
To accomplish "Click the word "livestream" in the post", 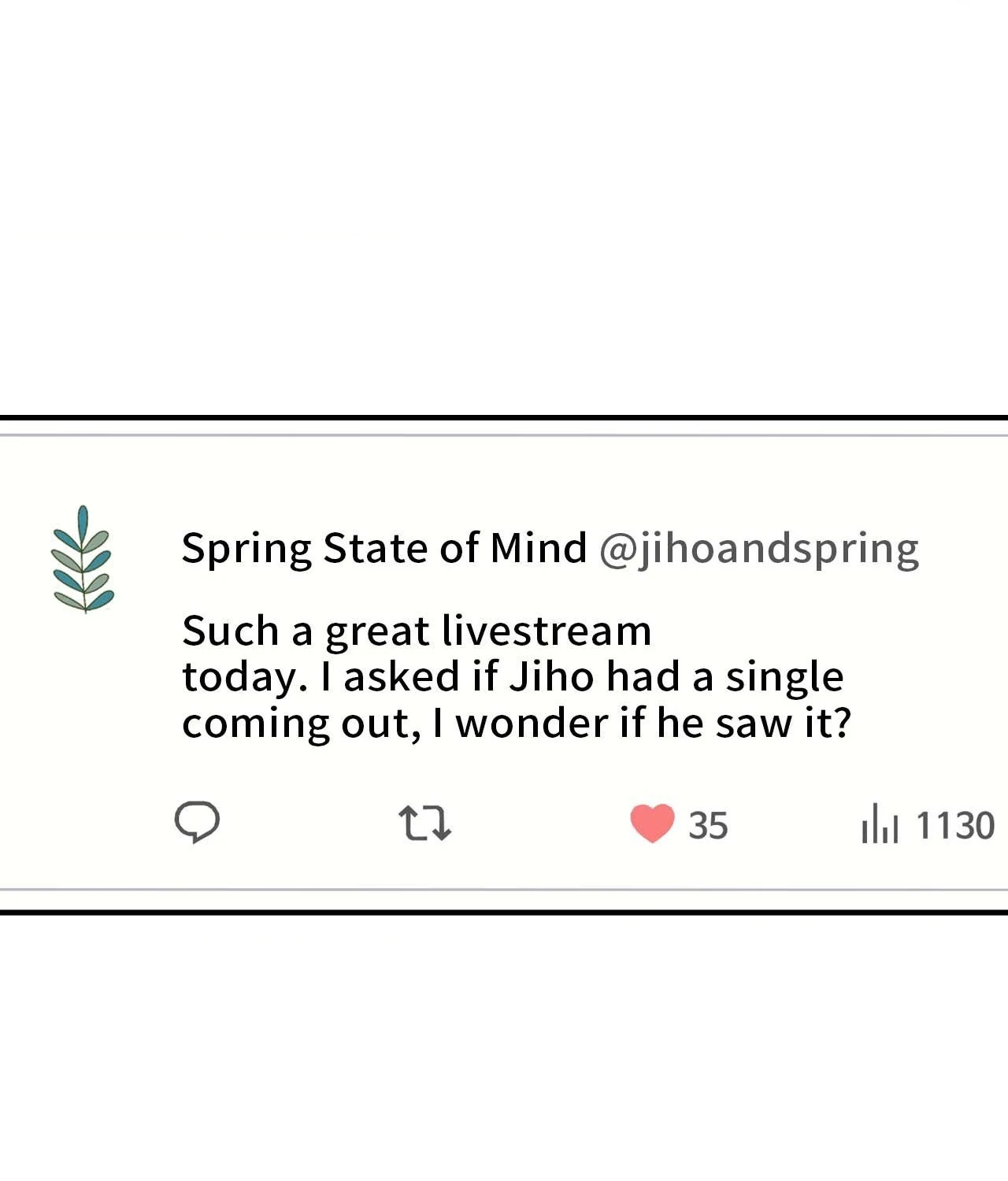I will click(x=547, y=631).
